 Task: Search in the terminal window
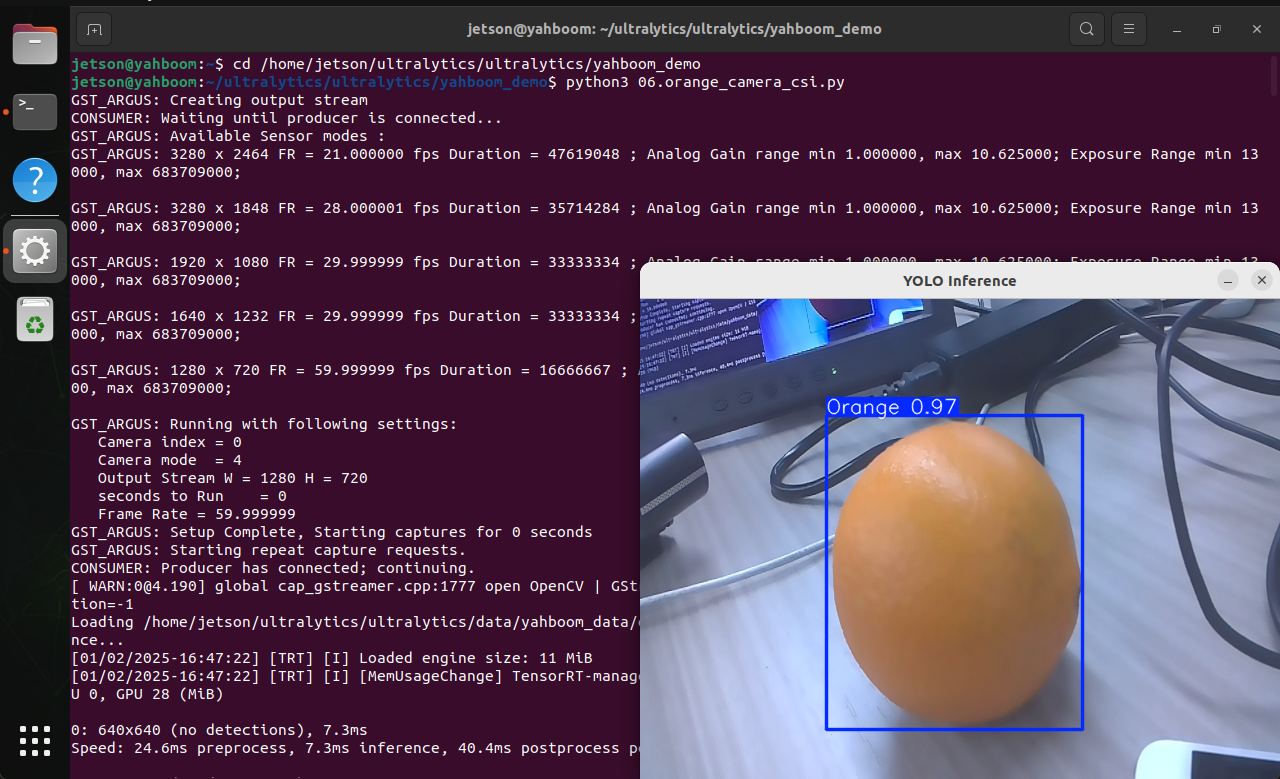[1086, 29]
